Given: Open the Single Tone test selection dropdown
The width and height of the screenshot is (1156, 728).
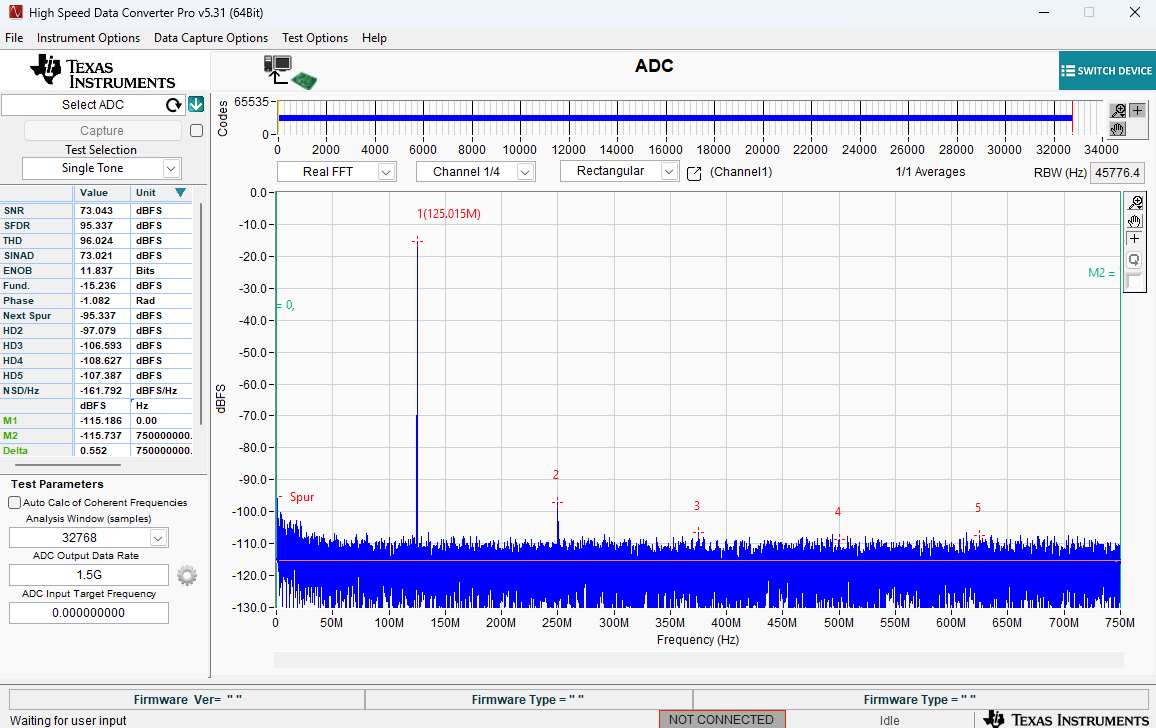Looking at the screenshot, I should [x=101, y=168].
